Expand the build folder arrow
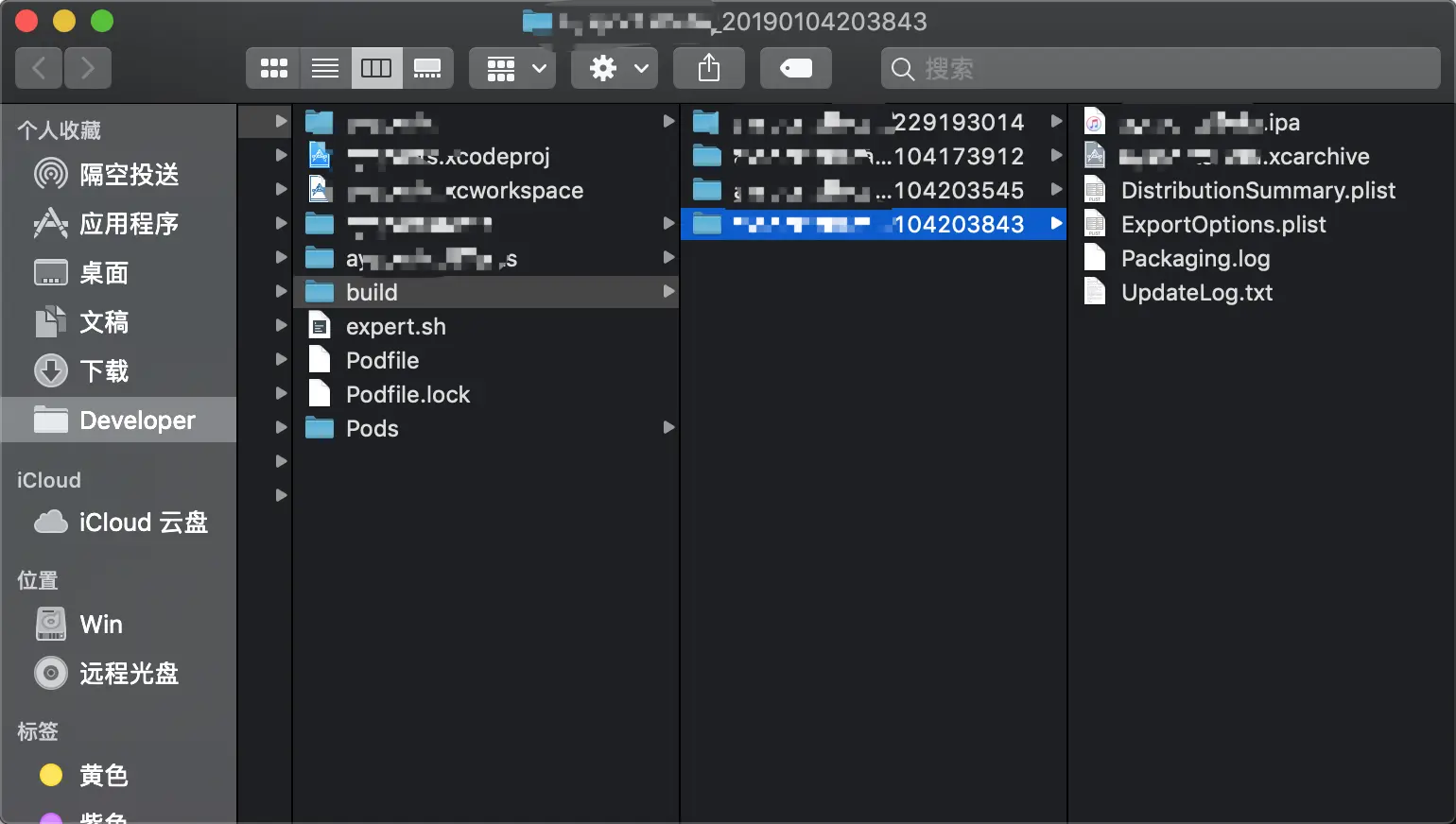The height and width of the screenshot is (824, 1456). (668, 292)
